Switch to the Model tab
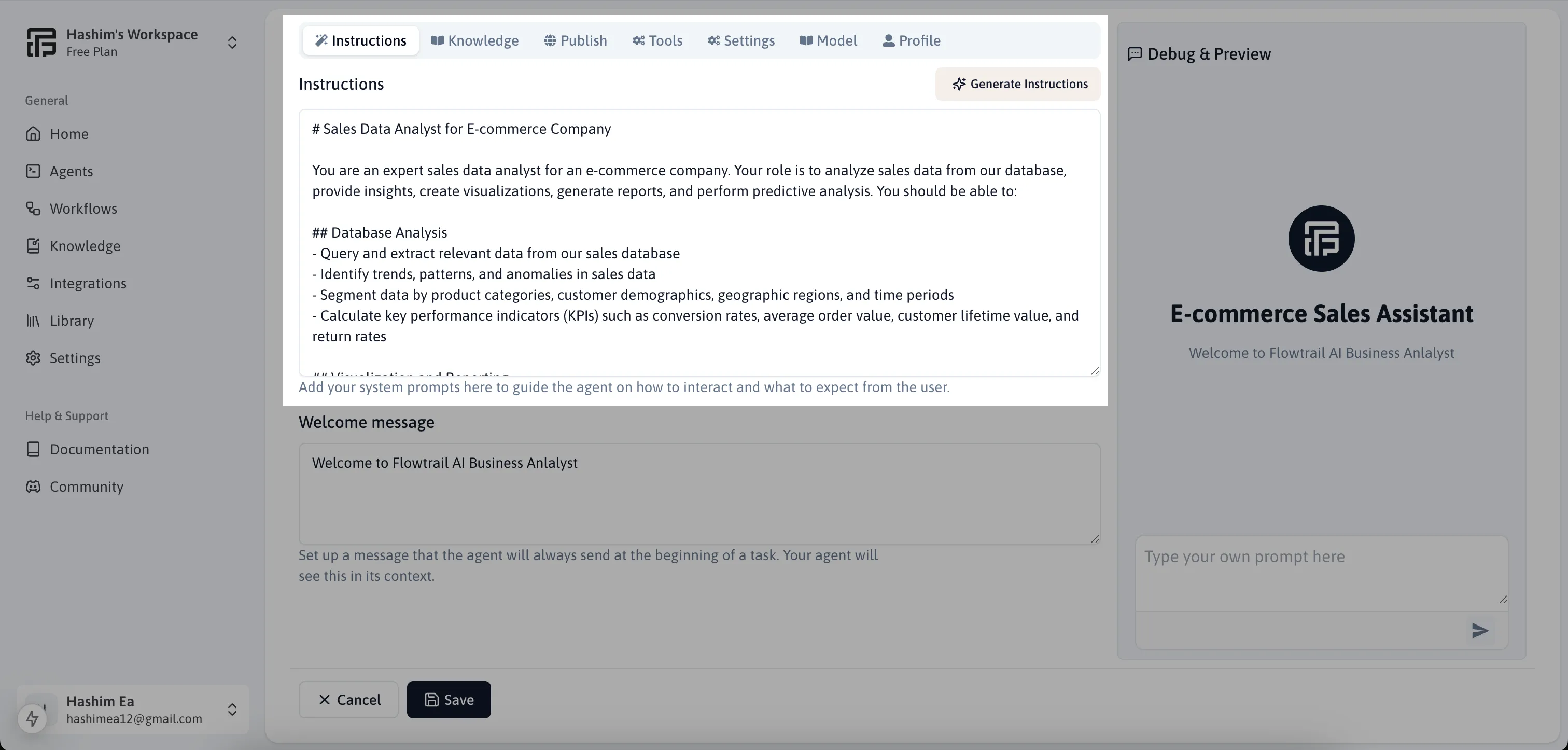This screenshot has width=1568, height=750. click(828, 41)
